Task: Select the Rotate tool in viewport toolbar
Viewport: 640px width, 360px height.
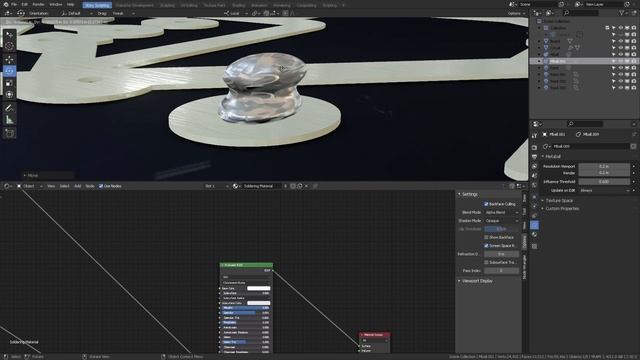Action: tap(9, 71)
